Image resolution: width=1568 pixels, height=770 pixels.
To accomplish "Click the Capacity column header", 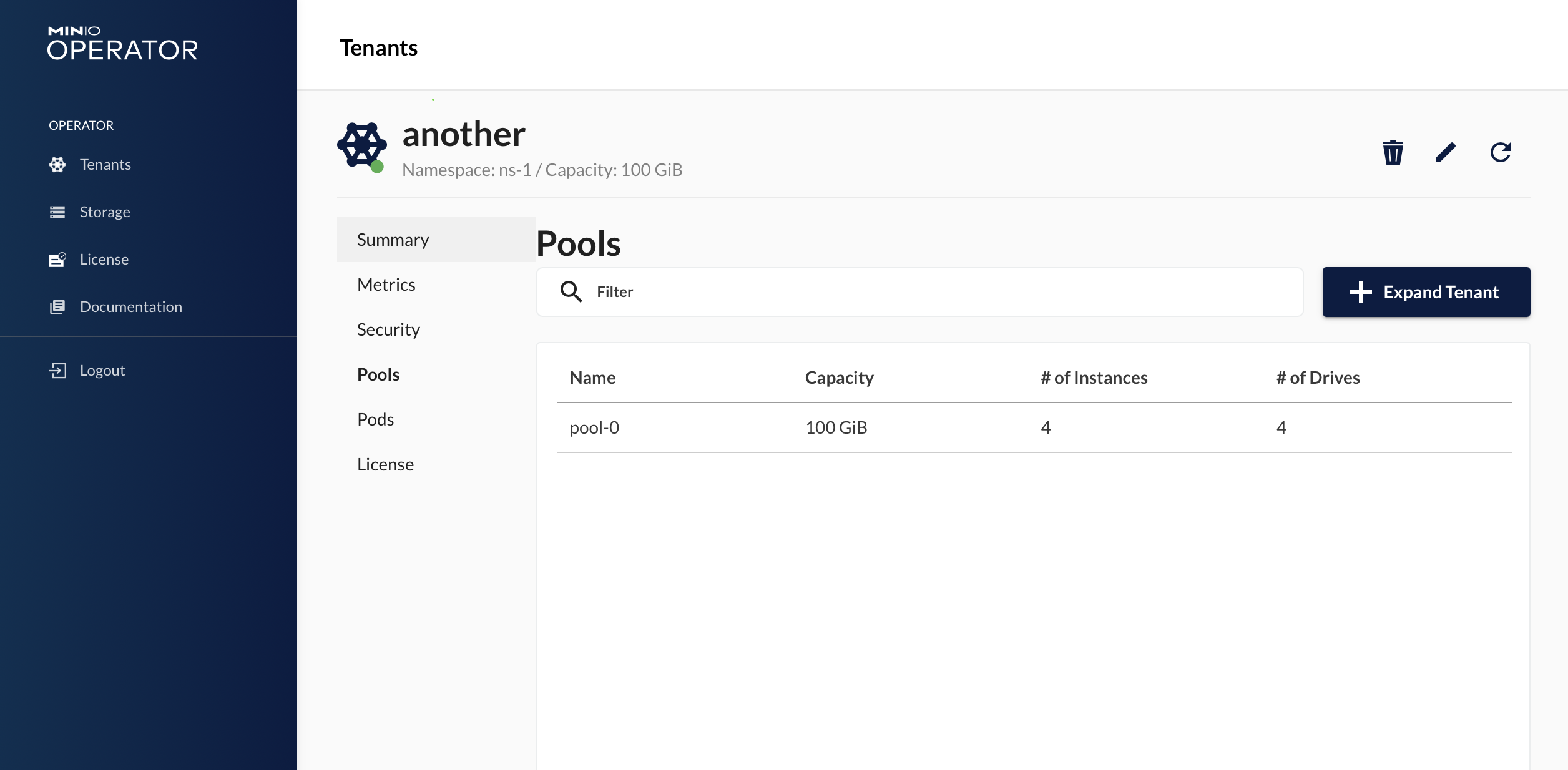I will point(840,378).
